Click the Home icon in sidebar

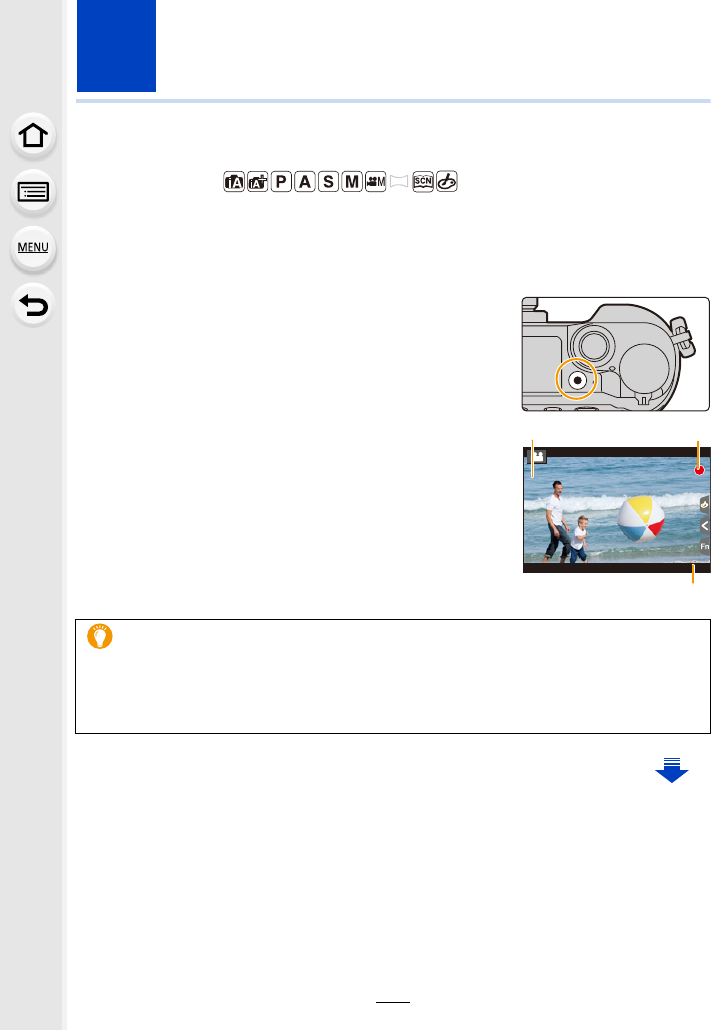[x=33, y=136]
